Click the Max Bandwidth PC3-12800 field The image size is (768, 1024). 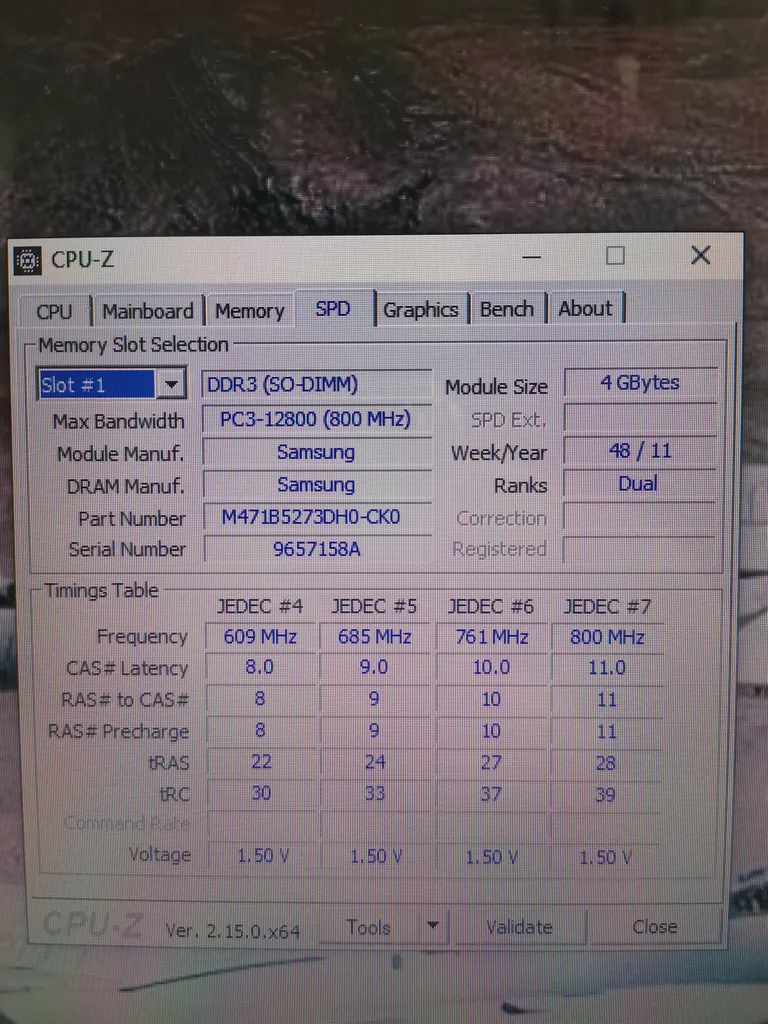[x=316, y=419]
